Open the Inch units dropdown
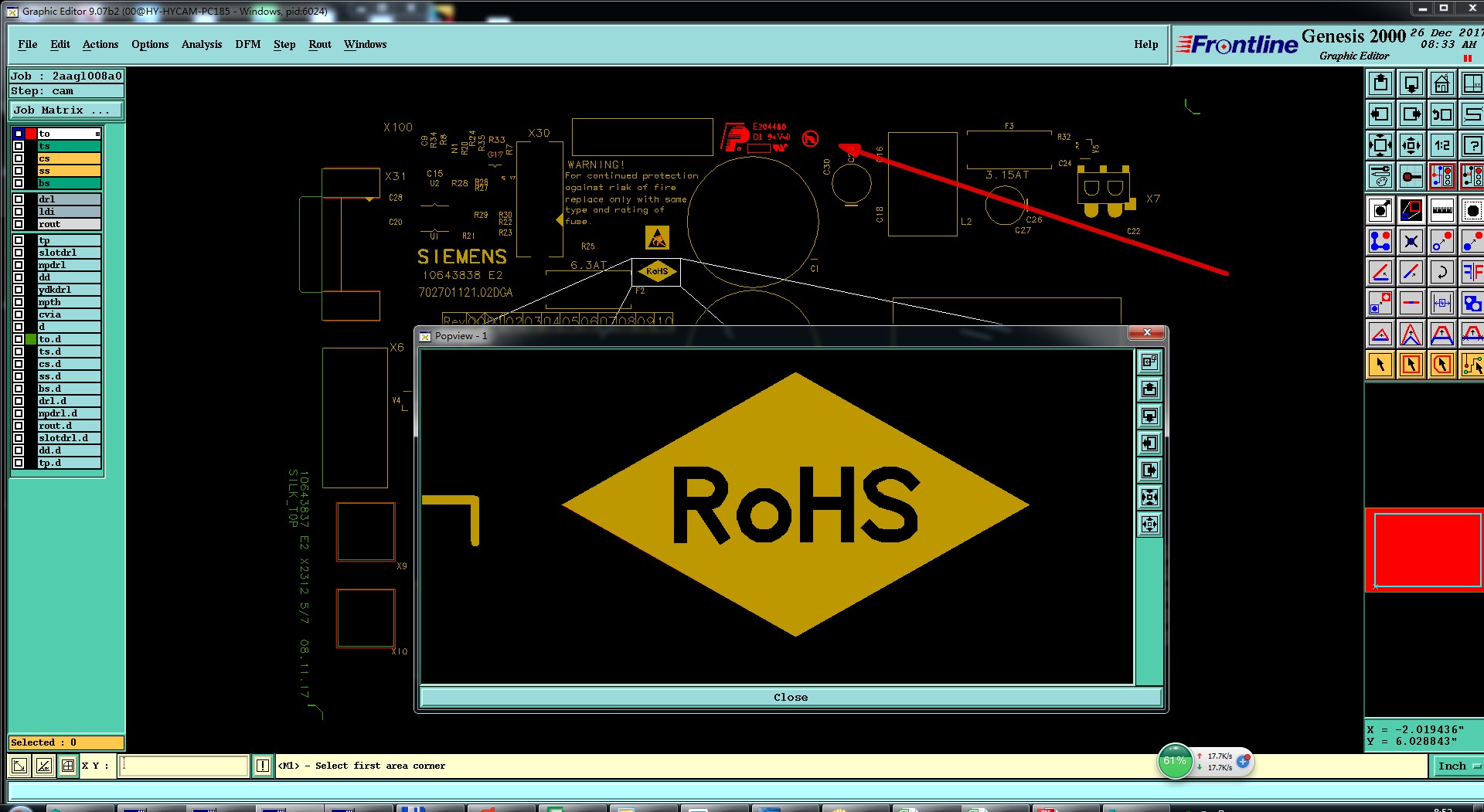 (1458, 766)
